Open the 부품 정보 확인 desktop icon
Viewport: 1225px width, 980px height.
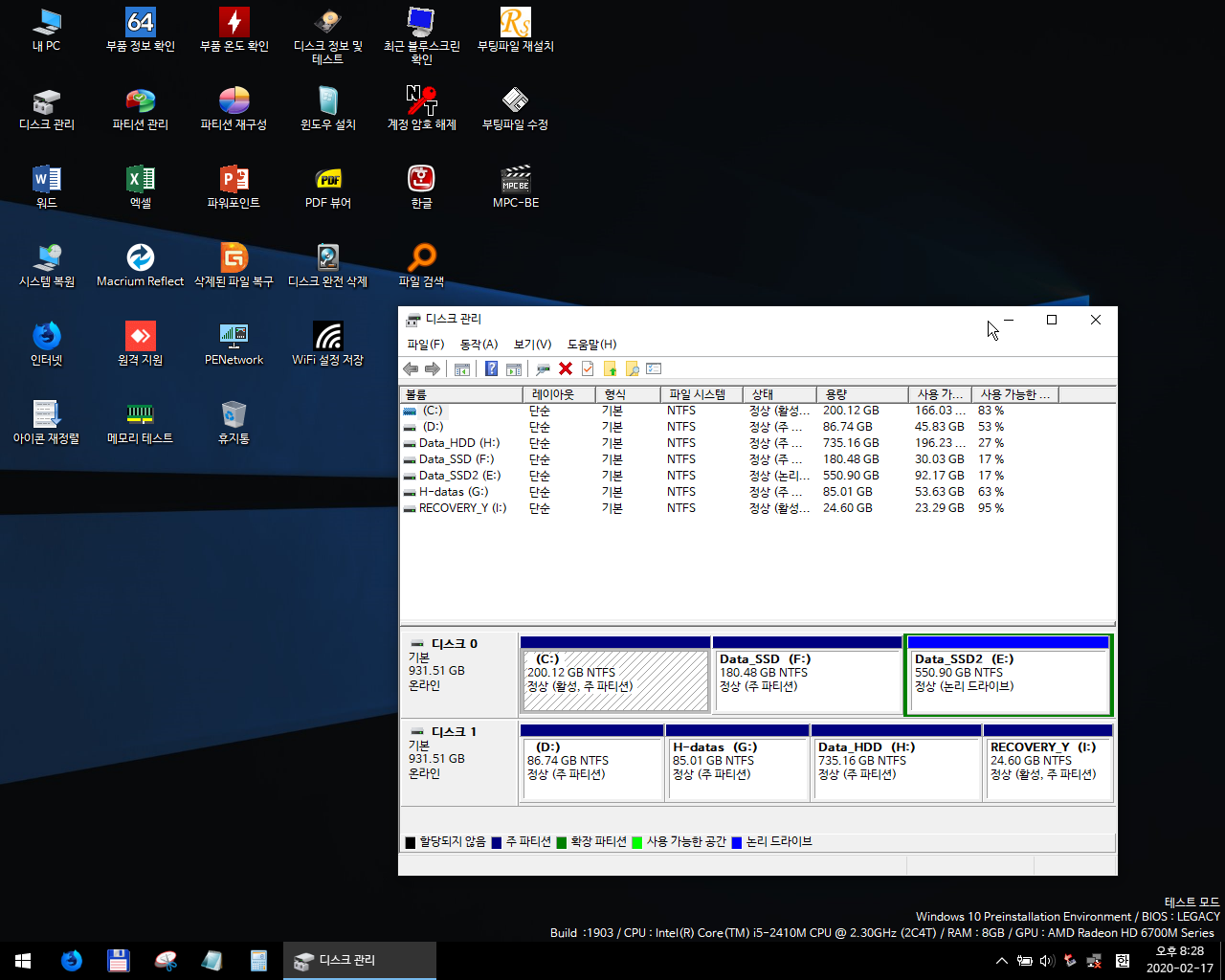tap(141, 31)
